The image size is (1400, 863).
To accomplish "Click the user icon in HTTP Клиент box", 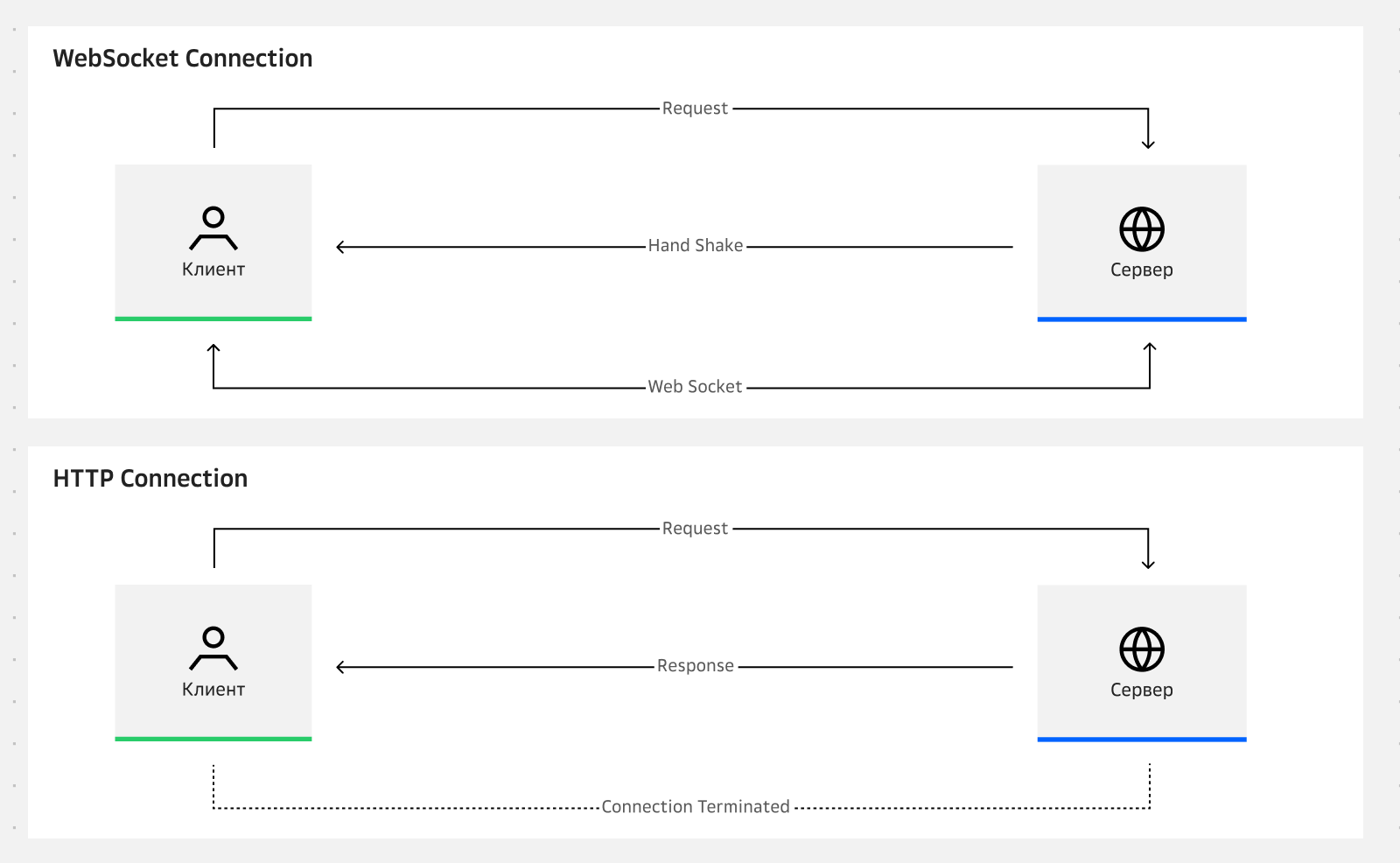I will pyautogui.click(x=213, y=649).
